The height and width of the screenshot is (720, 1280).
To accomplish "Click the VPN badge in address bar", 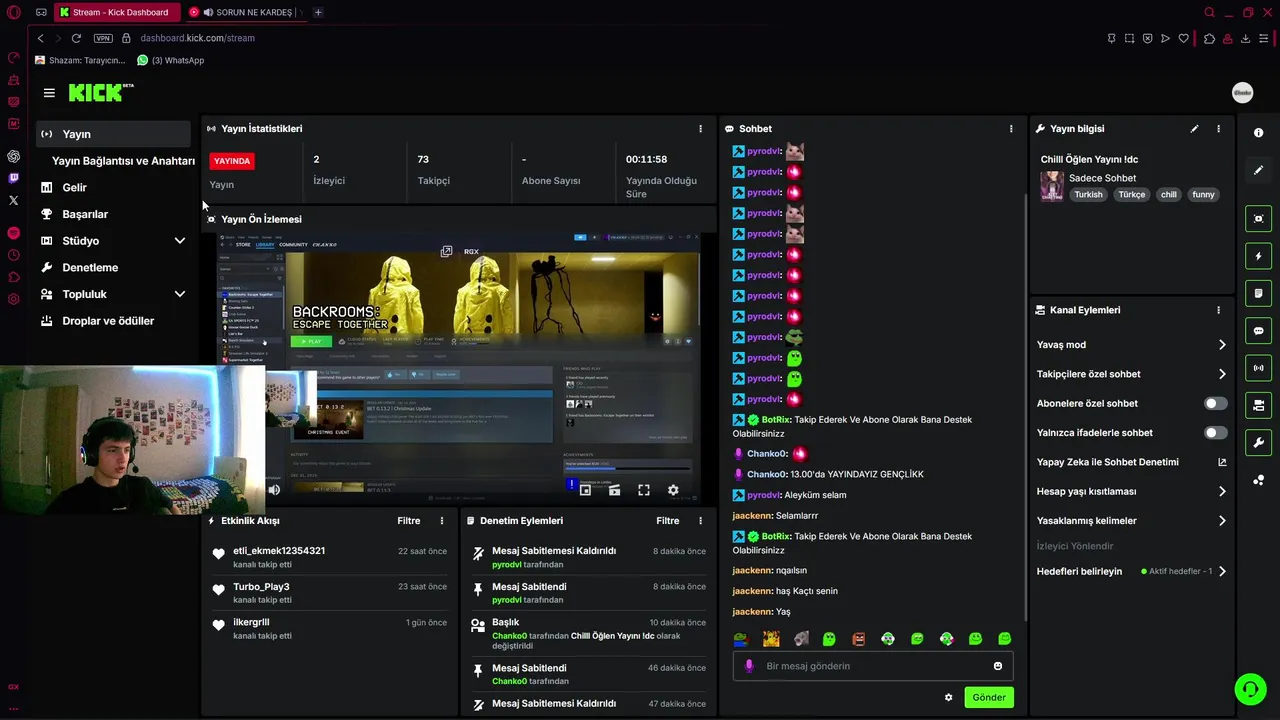I will tap(103, 38).
